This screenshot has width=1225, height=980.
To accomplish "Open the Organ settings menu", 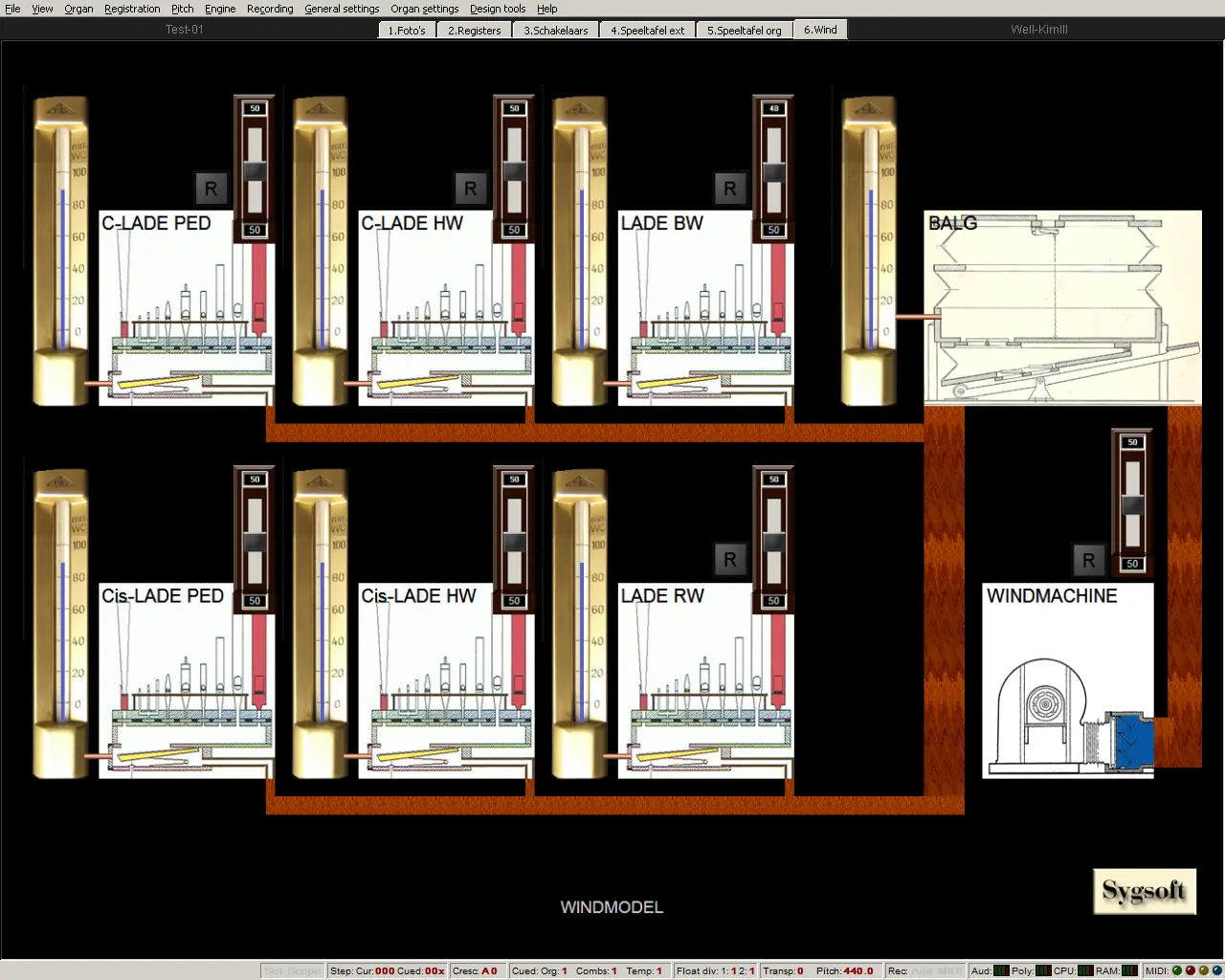I will click(424, 9).
